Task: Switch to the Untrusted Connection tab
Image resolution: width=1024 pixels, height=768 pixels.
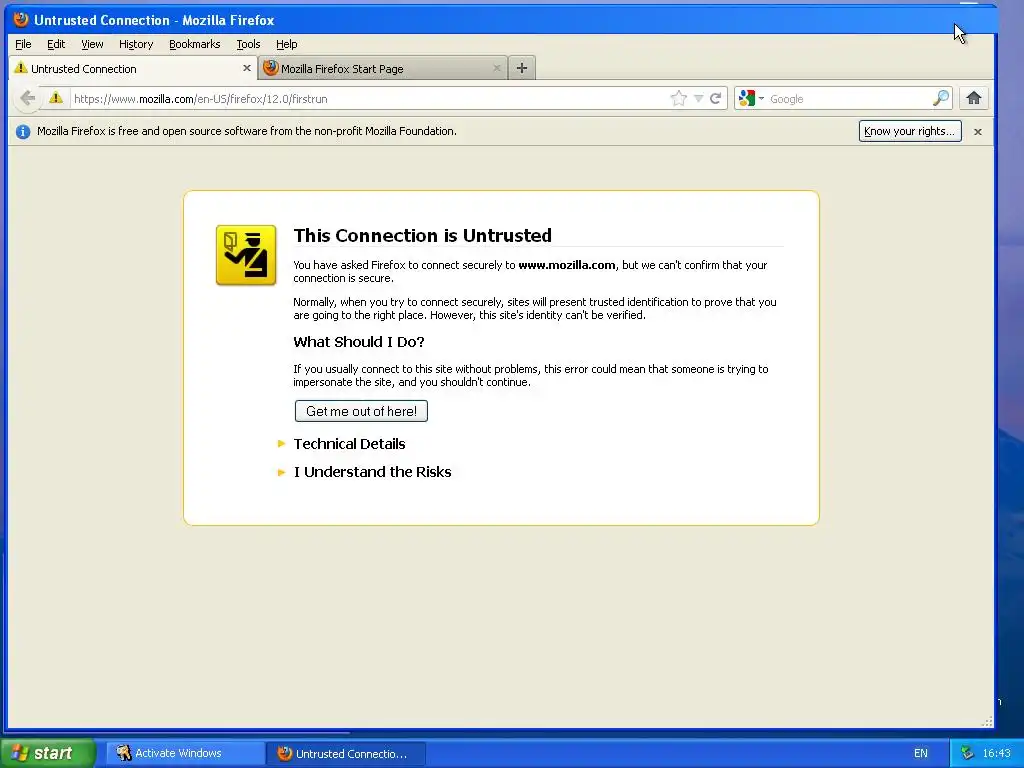Action: tap(133, 68)
